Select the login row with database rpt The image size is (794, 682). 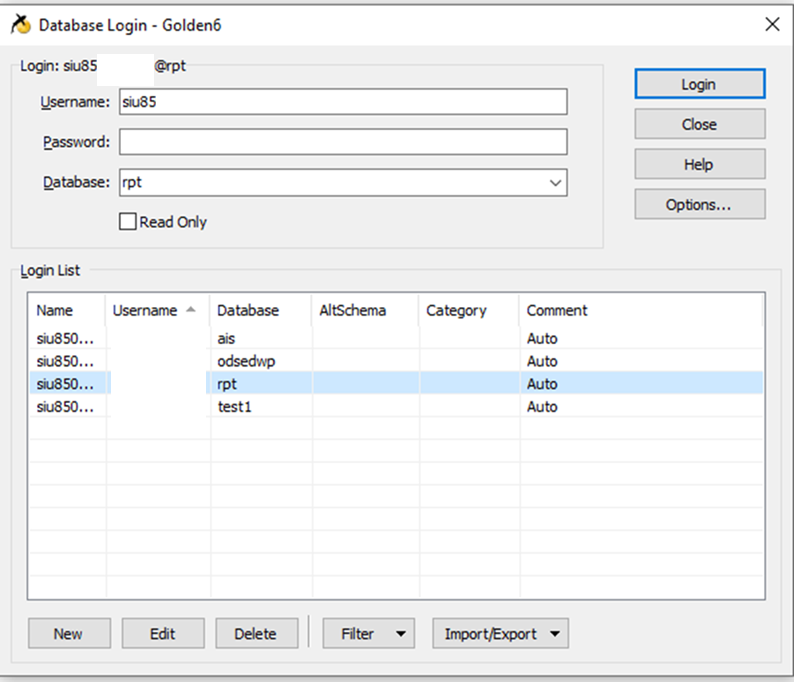[x=396, y=384]
